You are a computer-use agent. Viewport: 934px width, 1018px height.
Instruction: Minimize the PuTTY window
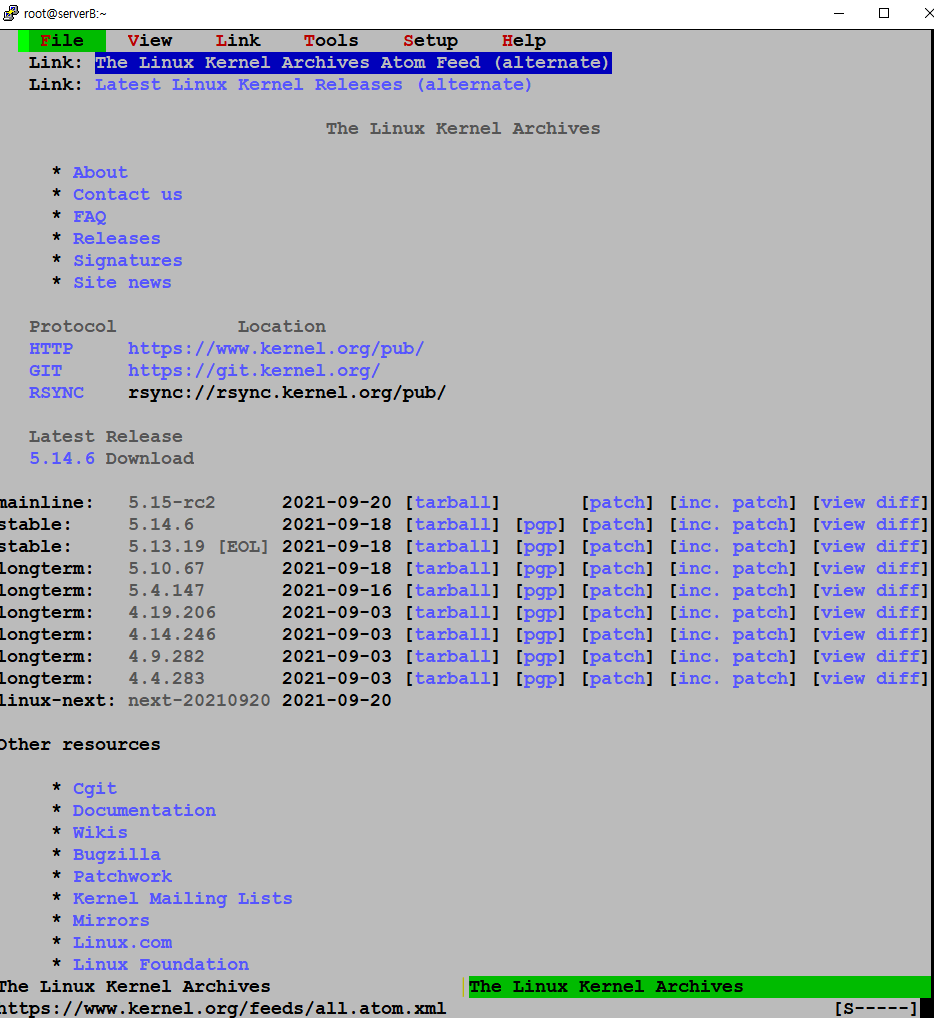(839, 13)
